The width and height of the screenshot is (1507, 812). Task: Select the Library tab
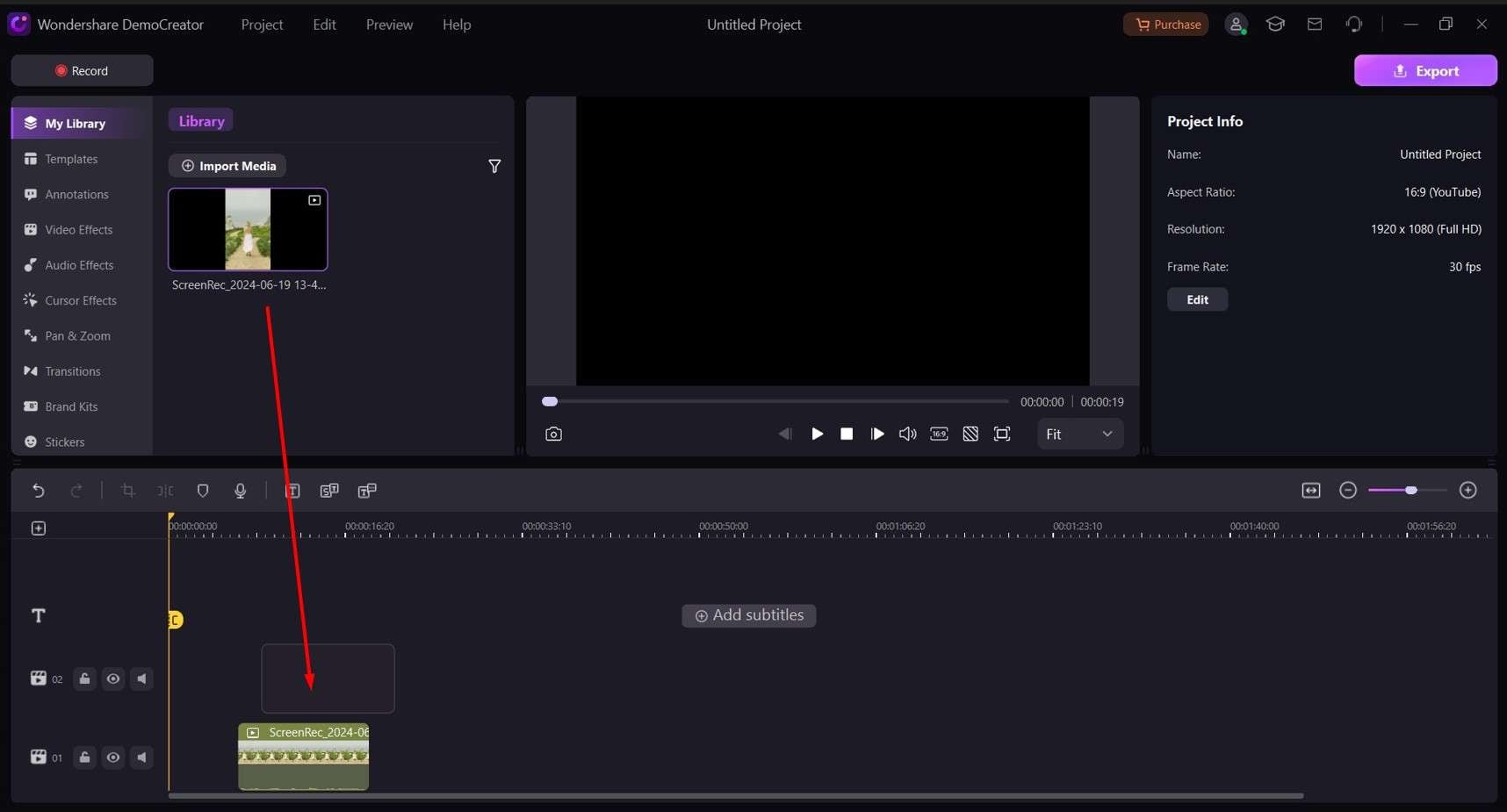tap(201, 121)
